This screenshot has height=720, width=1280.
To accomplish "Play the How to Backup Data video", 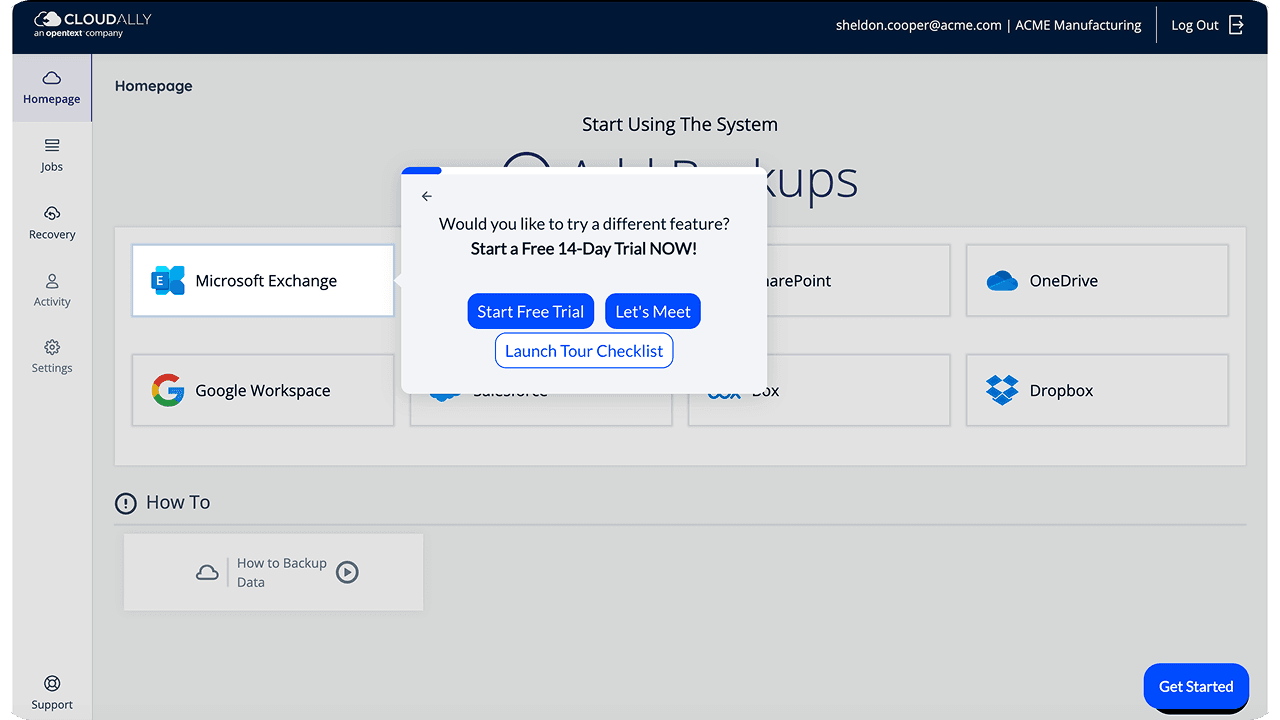I will [347, 572].
